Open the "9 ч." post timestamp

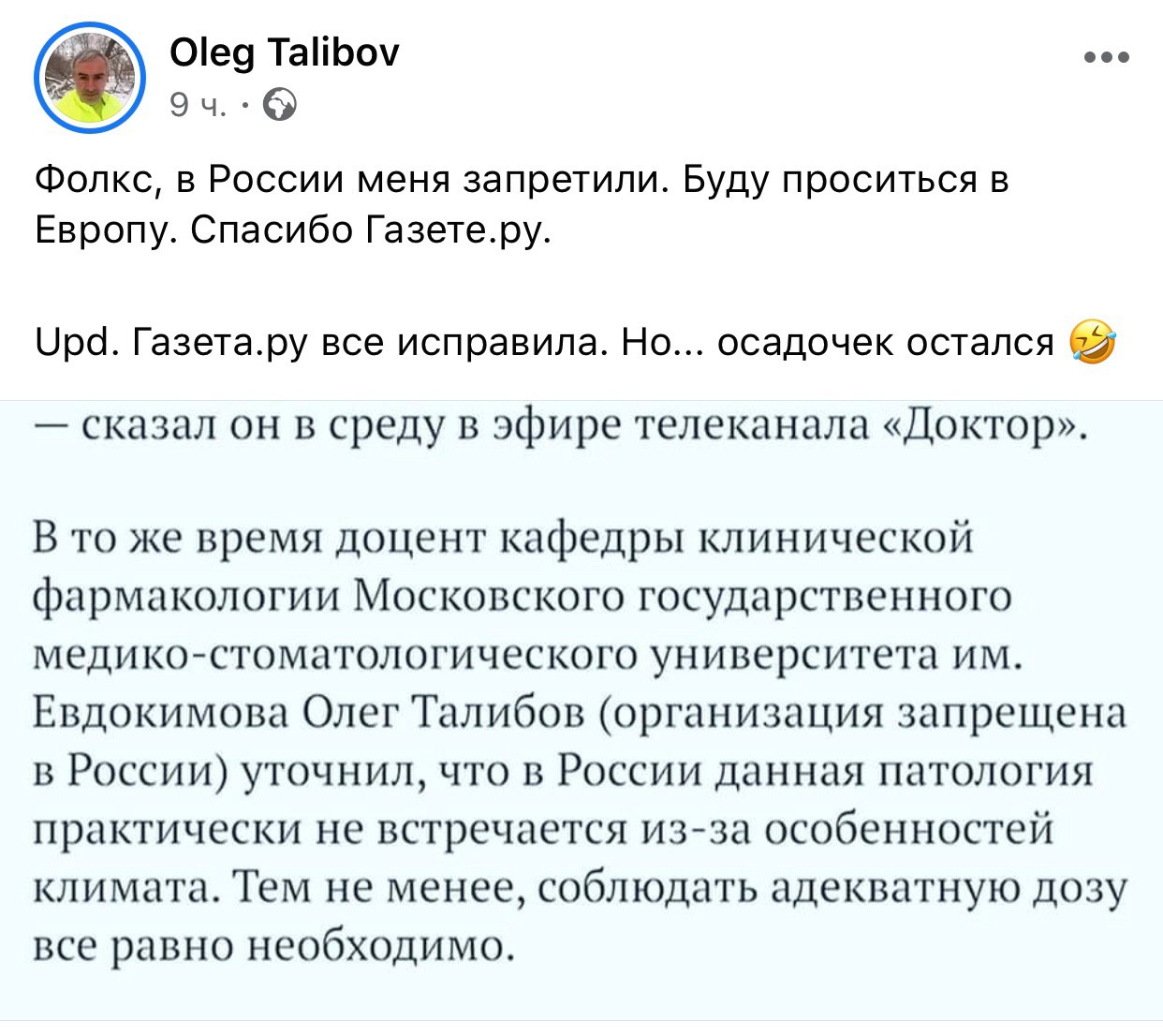[198, 106]
